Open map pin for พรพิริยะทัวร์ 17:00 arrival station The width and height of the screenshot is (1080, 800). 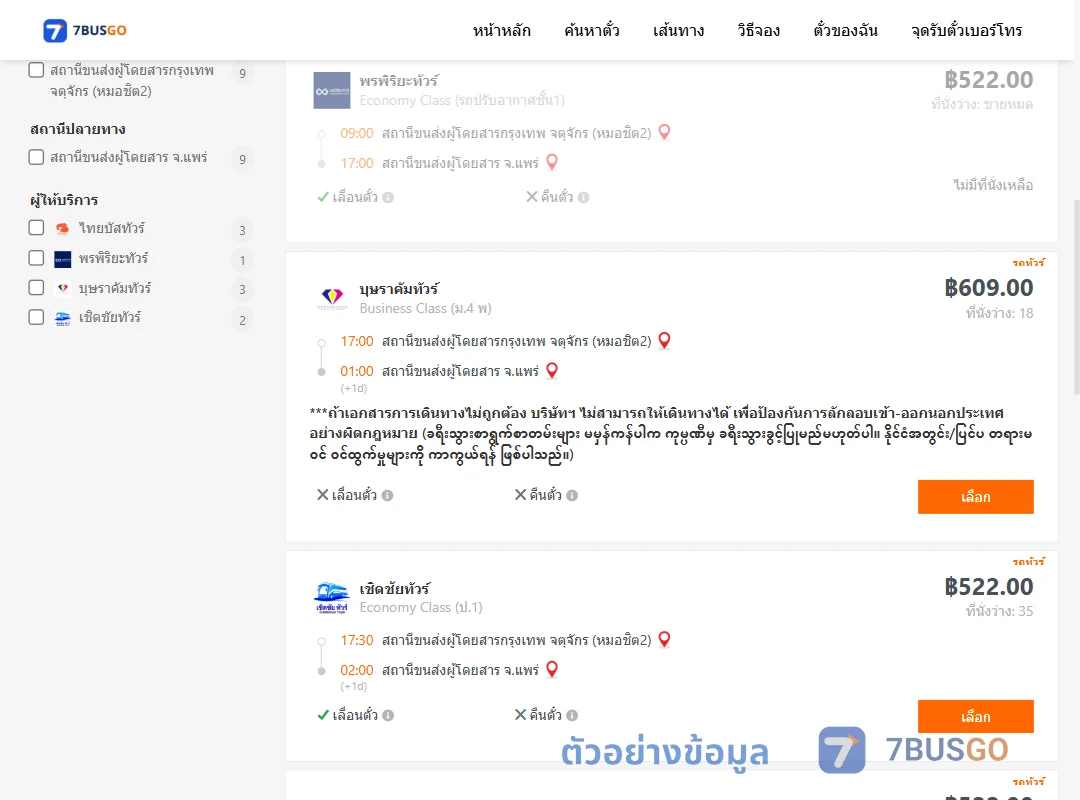(552, 163)
